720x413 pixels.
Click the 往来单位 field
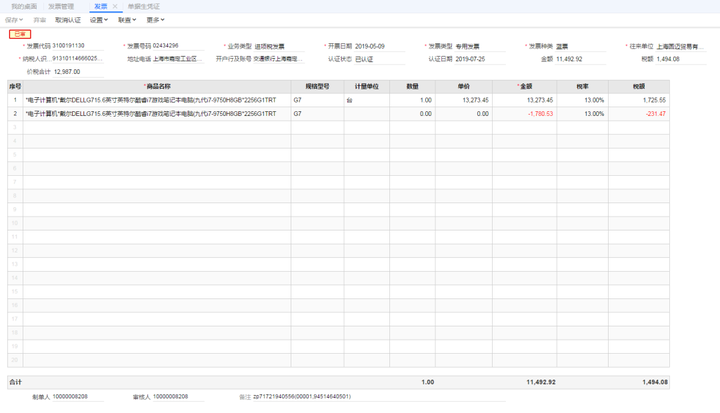(x=681, y=46)
